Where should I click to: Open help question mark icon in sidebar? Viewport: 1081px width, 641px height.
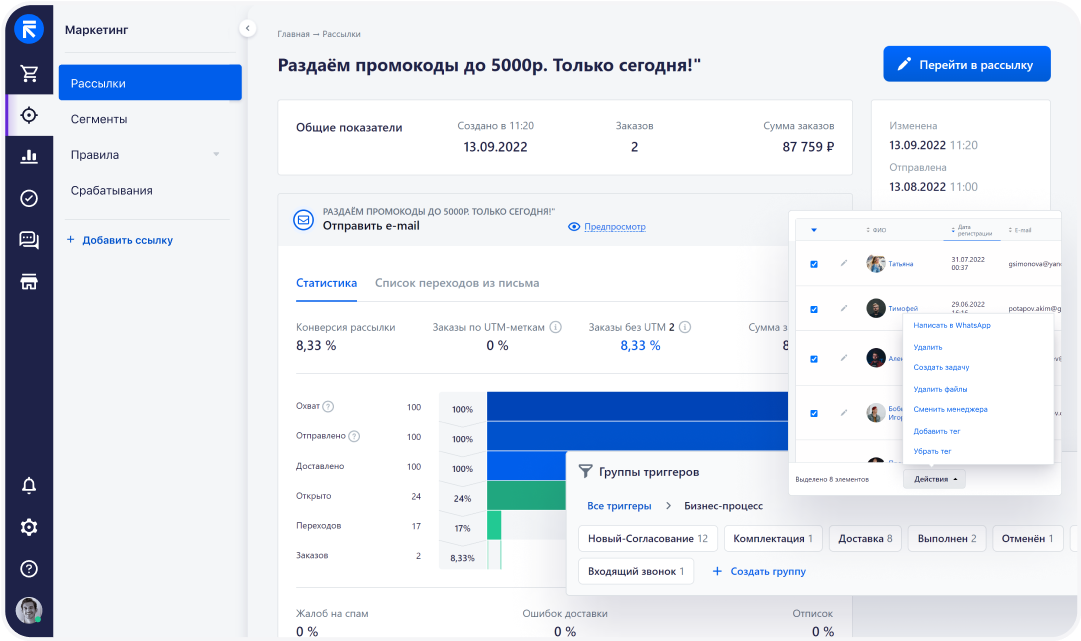point(29,569)
